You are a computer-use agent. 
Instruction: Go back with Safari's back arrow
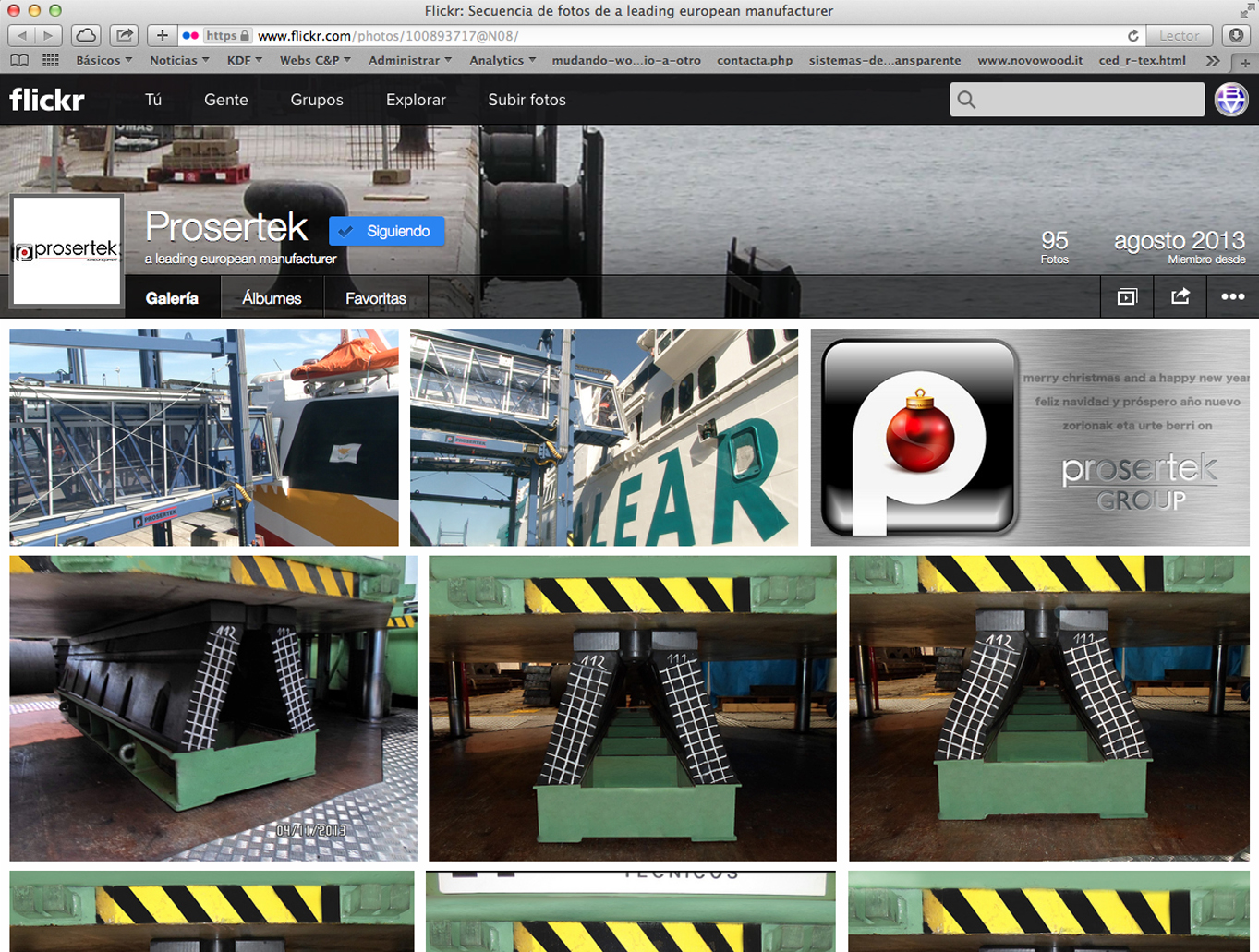(21, 35)
